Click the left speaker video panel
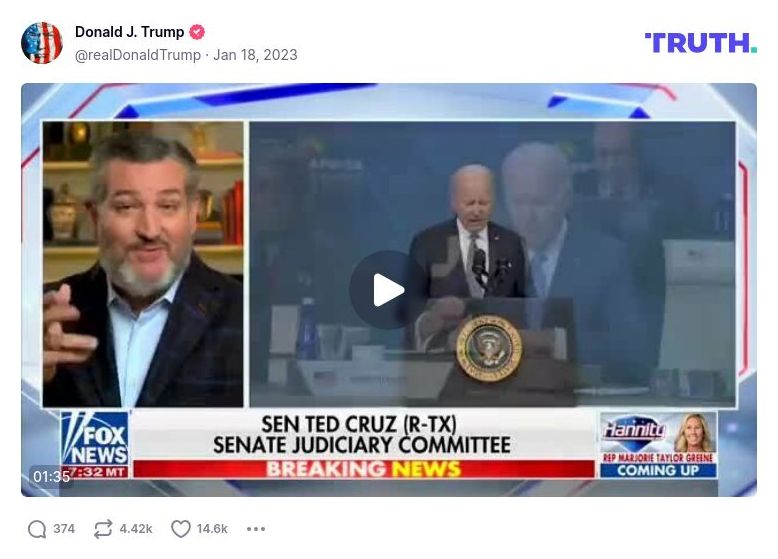778x559 pixels. (143, 264)
